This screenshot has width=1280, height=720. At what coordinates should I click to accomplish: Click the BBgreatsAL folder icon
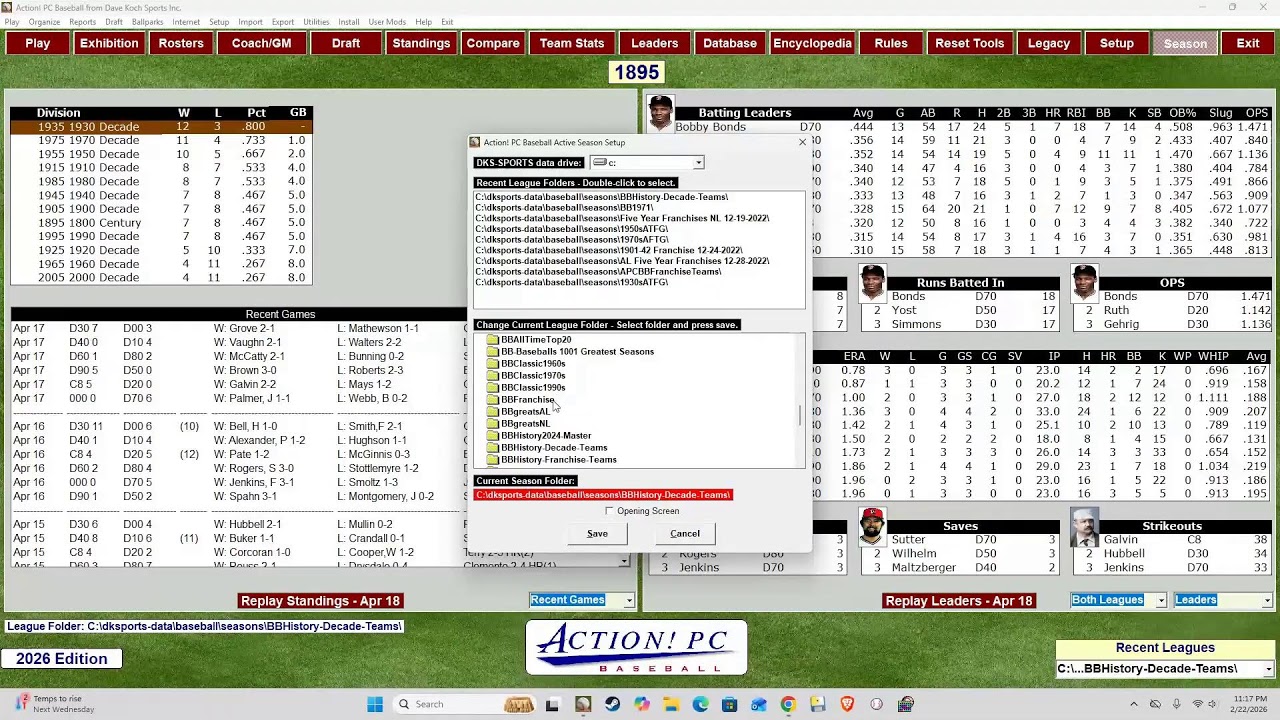492,412
